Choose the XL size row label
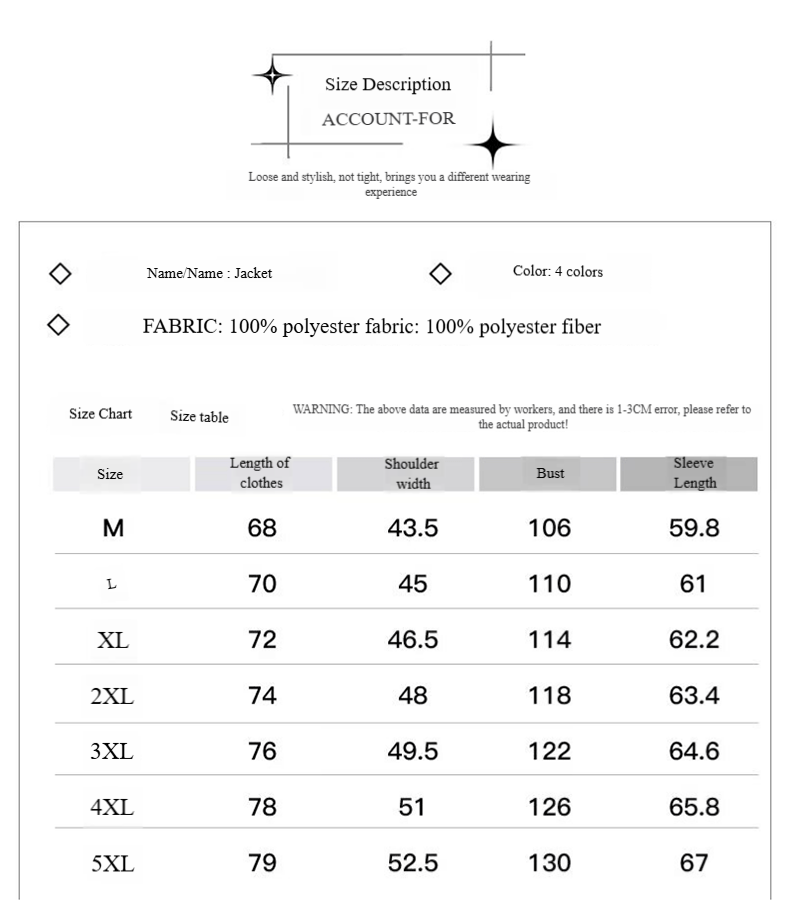The width and height of the screenshot is (790, 924). 113,640
